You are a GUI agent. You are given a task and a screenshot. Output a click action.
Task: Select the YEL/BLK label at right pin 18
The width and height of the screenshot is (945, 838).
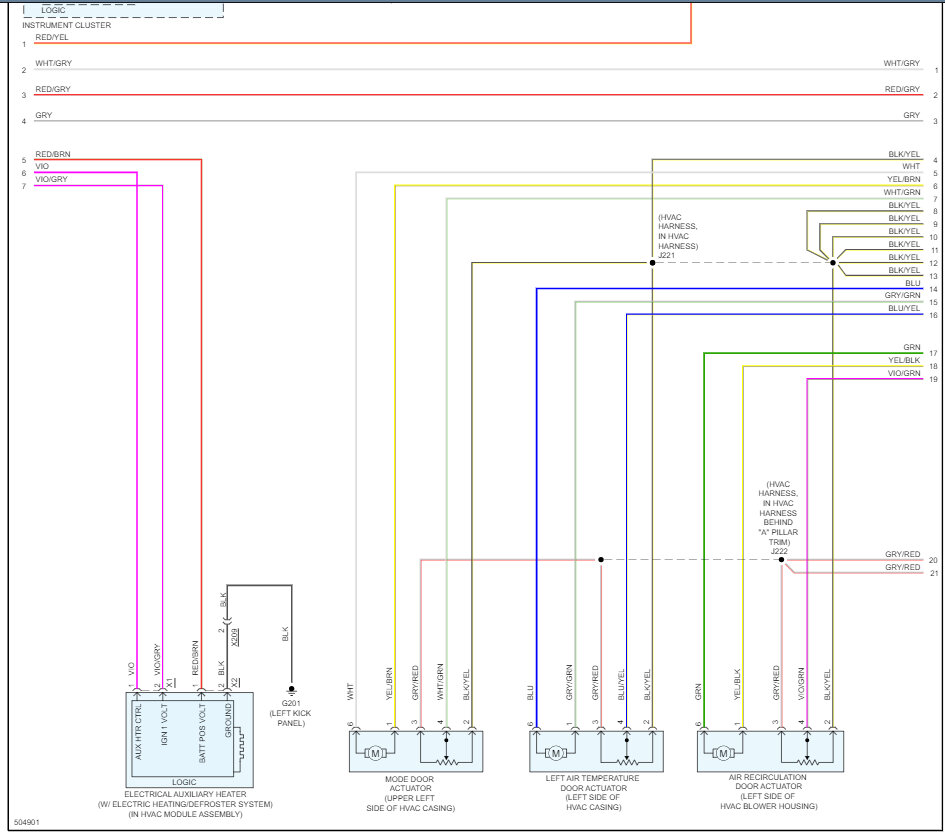click(904, 361)
